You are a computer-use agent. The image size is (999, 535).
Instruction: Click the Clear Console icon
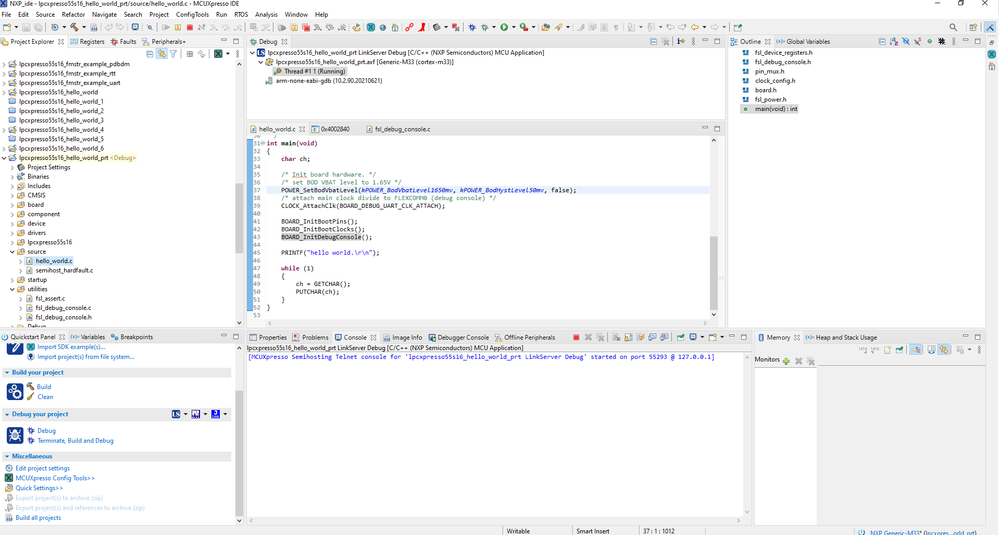pos(616,338)
